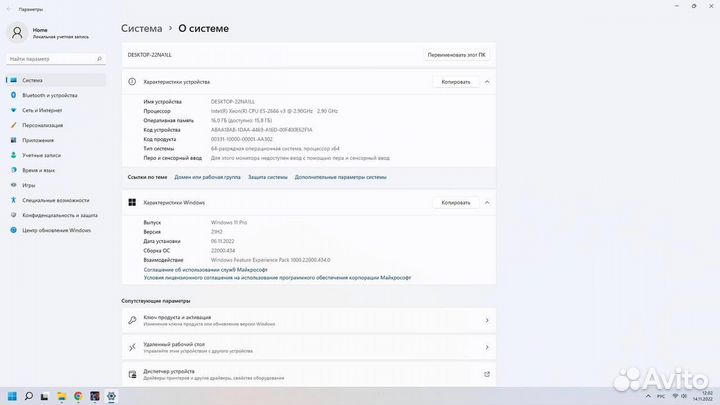This screenshot has height=405, width=720.
Task: Click the Settings gear on taskbar
Action: tap(111, 396)
